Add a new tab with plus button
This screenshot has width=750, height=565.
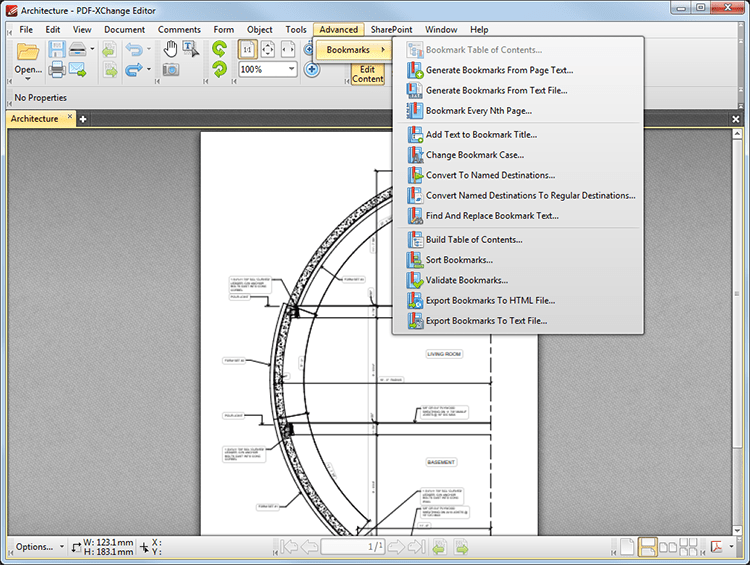pyautogui.click(x=83, y=119)
